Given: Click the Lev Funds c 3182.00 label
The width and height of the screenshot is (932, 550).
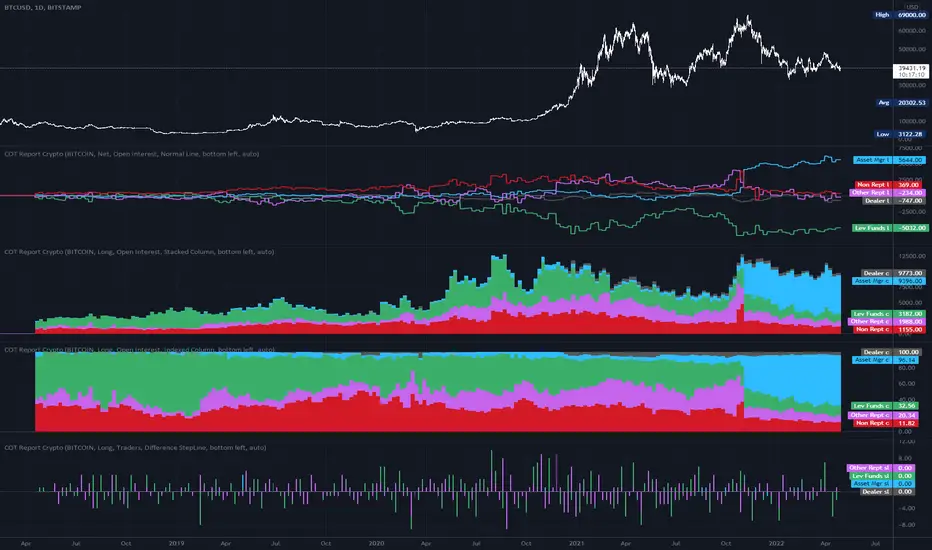Looking at the screenshot, I should [889, 313].
